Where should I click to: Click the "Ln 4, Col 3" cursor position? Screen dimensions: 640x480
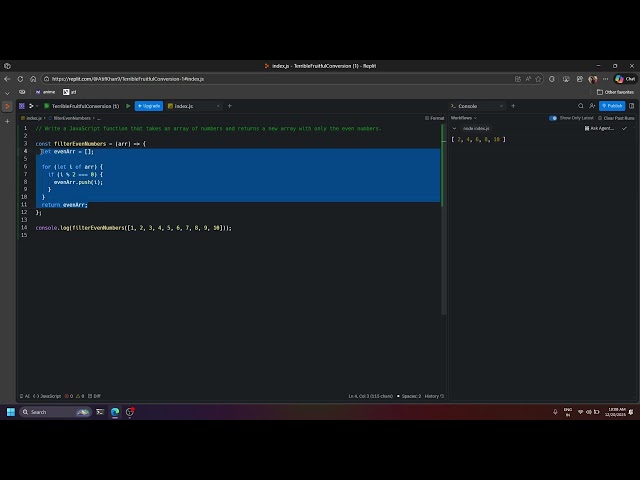[371, 396]
